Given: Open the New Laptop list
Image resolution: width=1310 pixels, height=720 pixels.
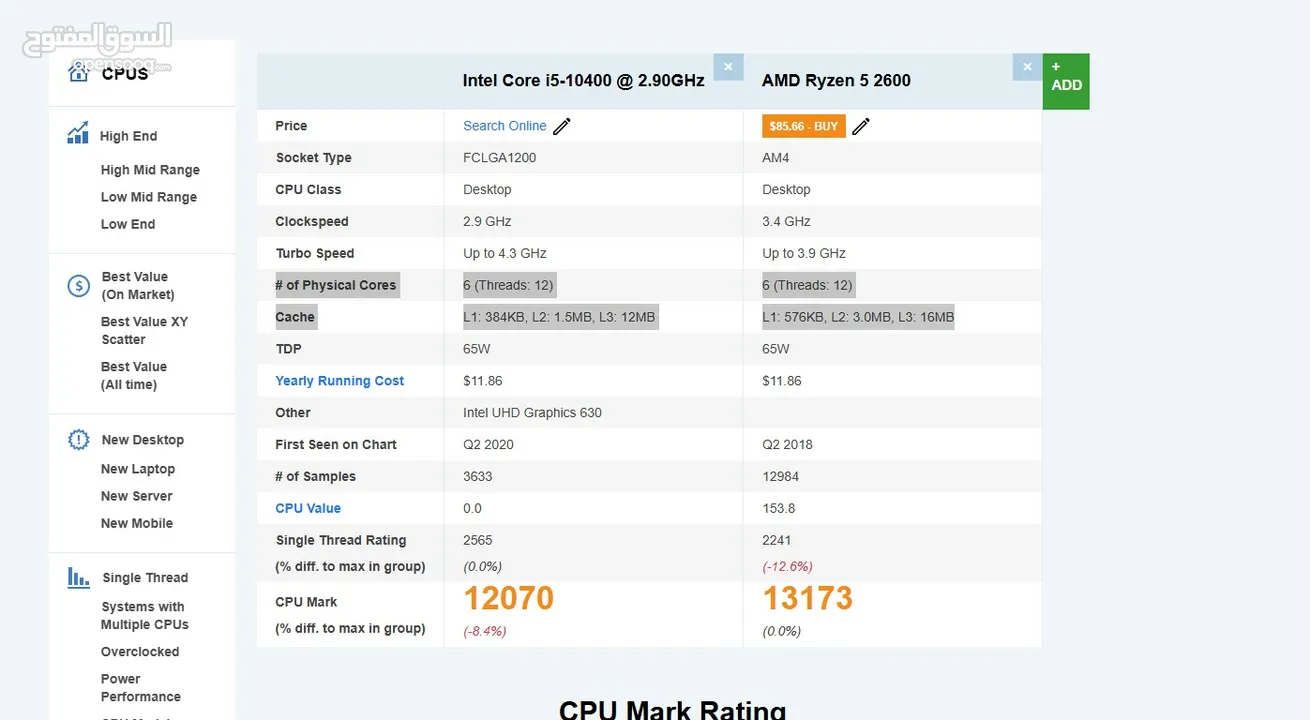Looking at the screenshot, I should click(138, 469).
